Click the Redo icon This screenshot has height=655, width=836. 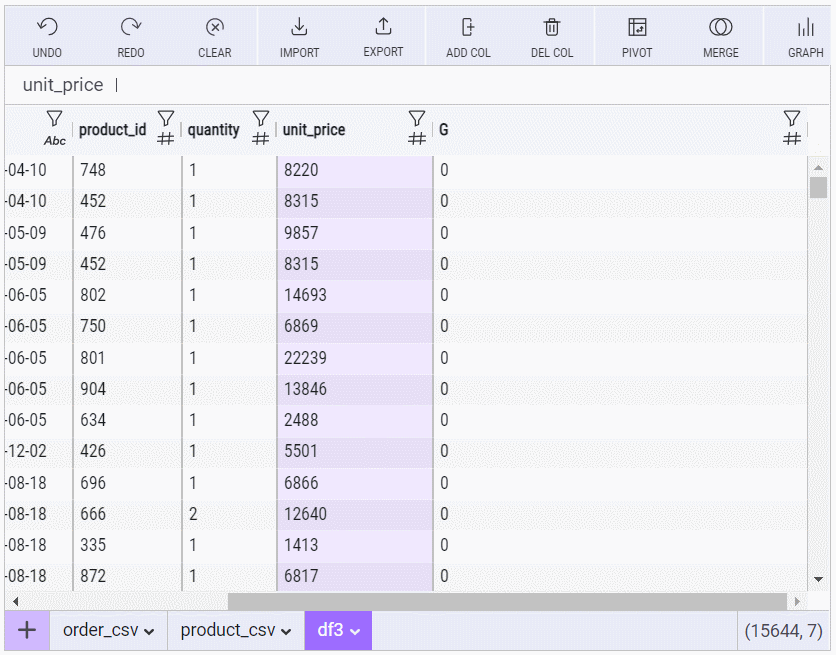pos(131,28)
